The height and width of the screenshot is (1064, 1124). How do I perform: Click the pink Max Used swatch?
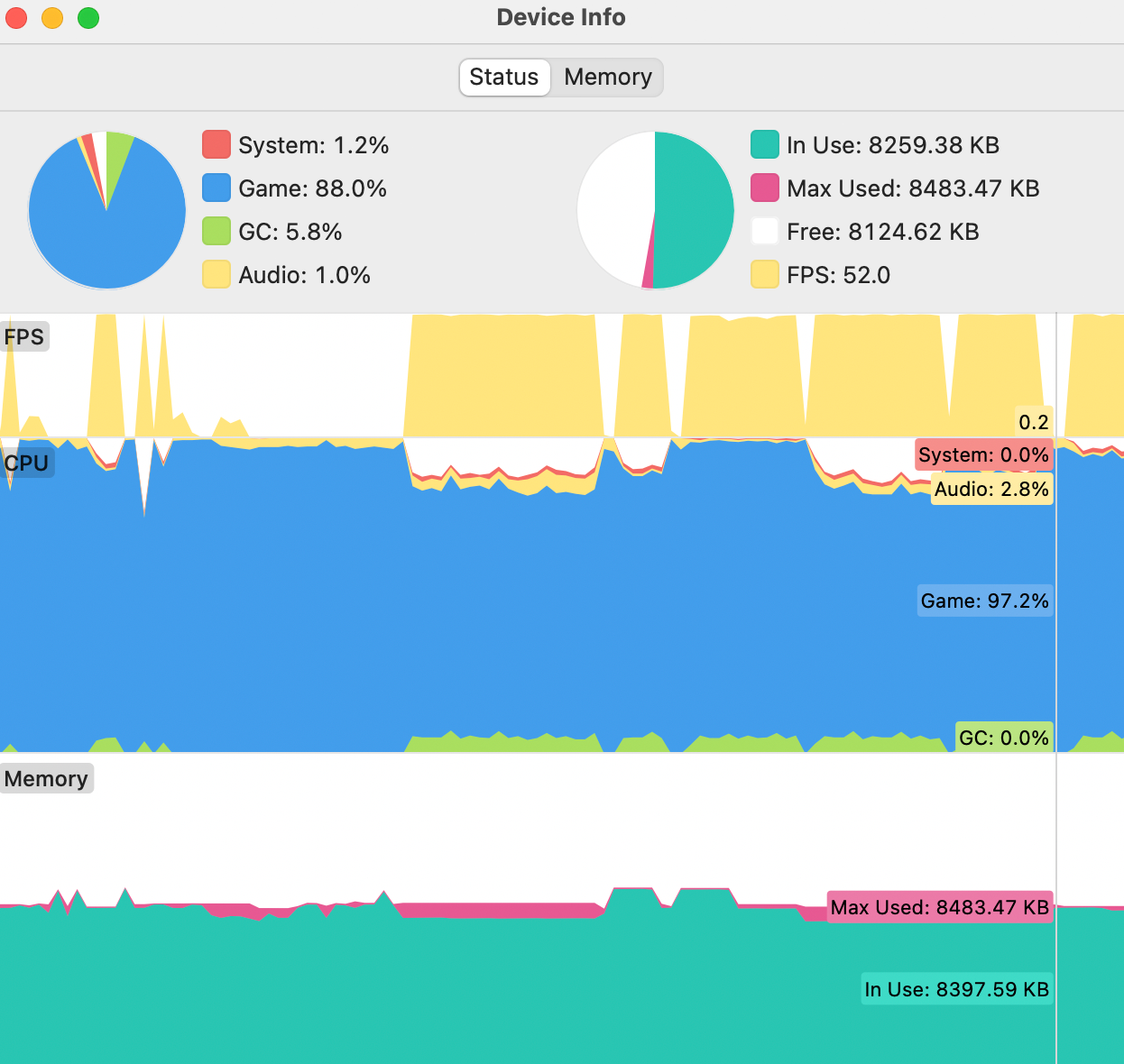pyautogui.click(x=765, y=188)
